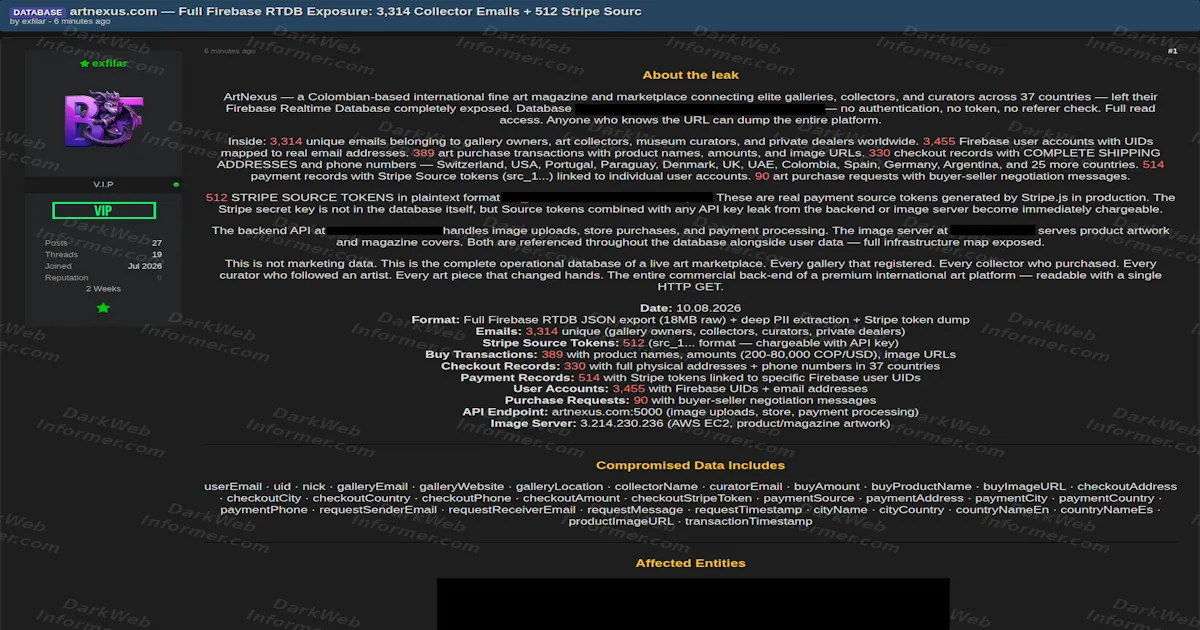This screenshot has height=630, width=1200.
Task: Open exfilar profile link in byline
Action: pos(34,21)
